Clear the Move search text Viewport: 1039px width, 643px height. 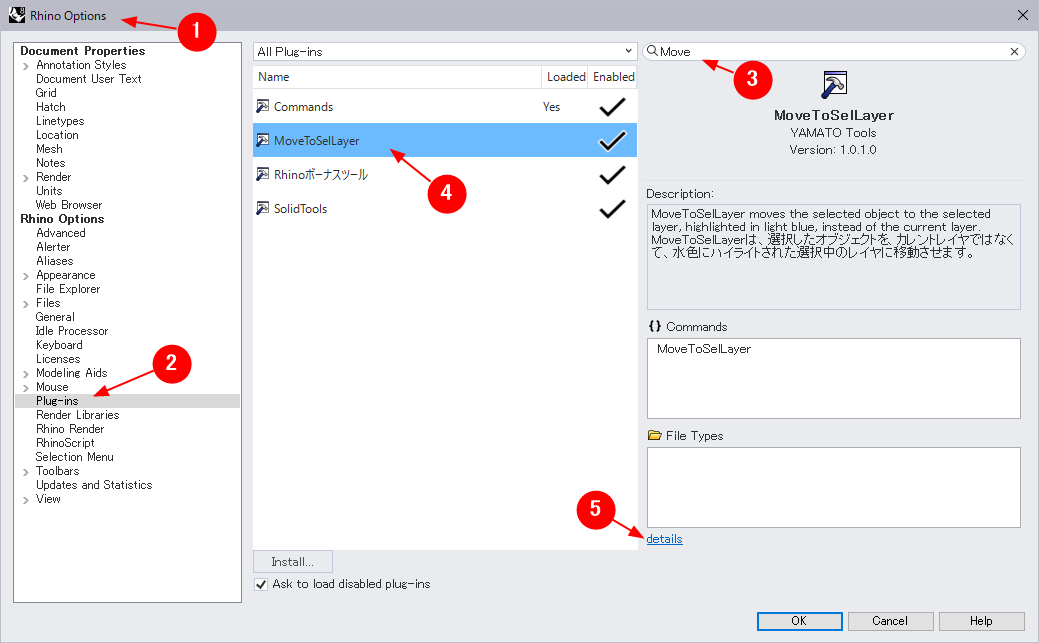click(x=1014, y=52)
